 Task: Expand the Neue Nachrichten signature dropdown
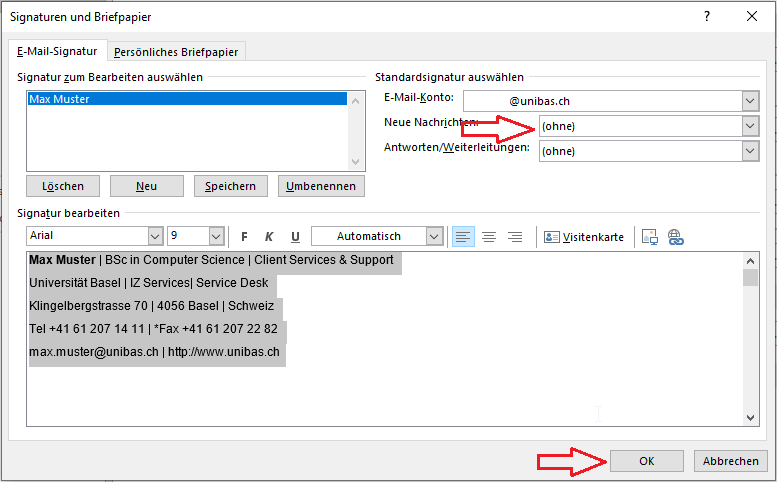pyautogui.click(x=750, y=126)
